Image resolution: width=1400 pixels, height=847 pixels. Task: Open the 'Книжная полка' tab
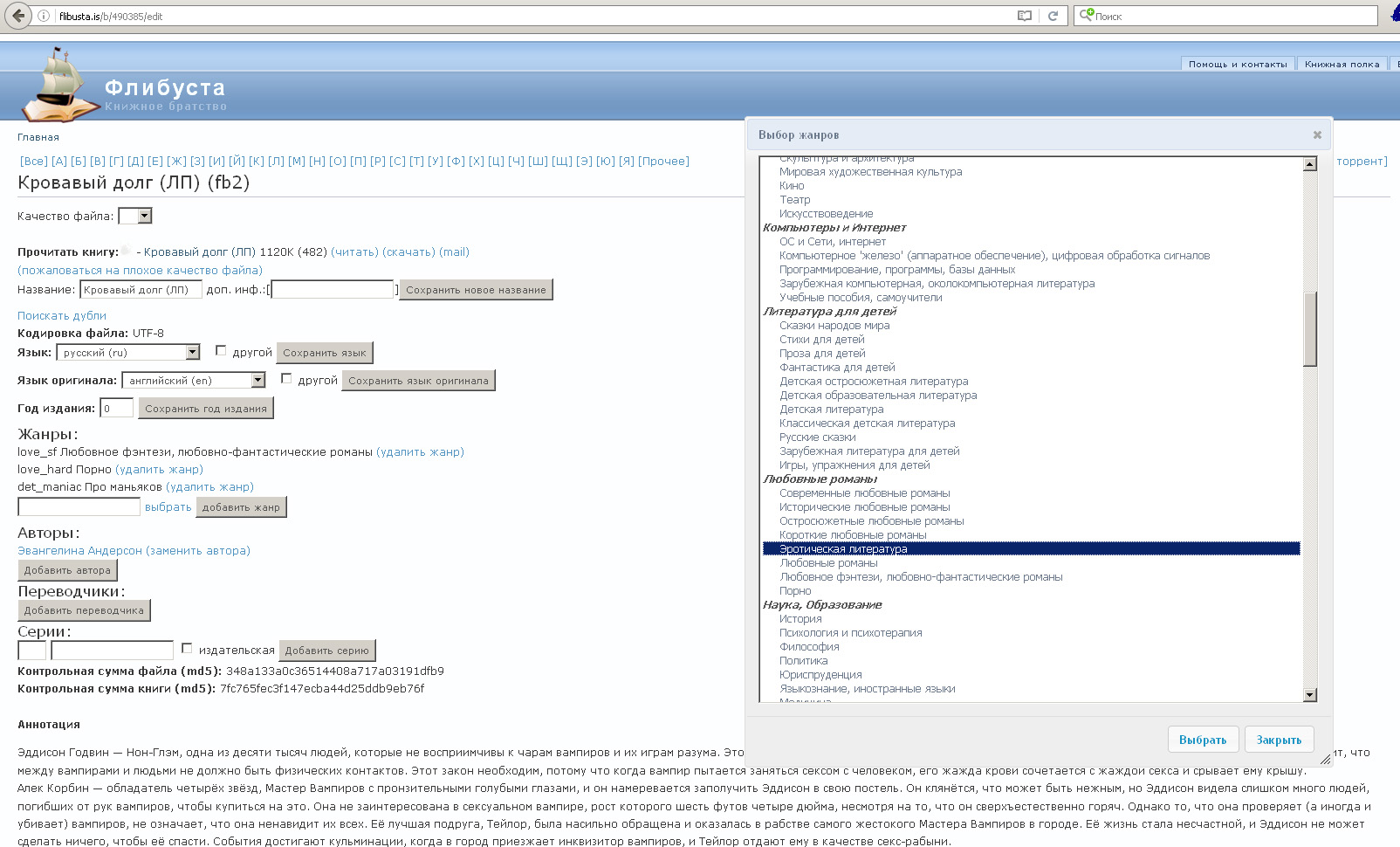pyautogui.click(x=1342, y=64)
